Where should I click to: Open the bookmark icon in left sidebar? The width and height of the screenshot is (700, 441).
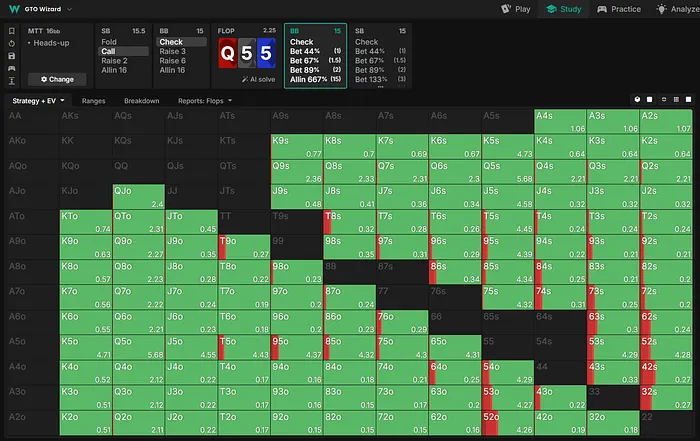tap(10, 30)
